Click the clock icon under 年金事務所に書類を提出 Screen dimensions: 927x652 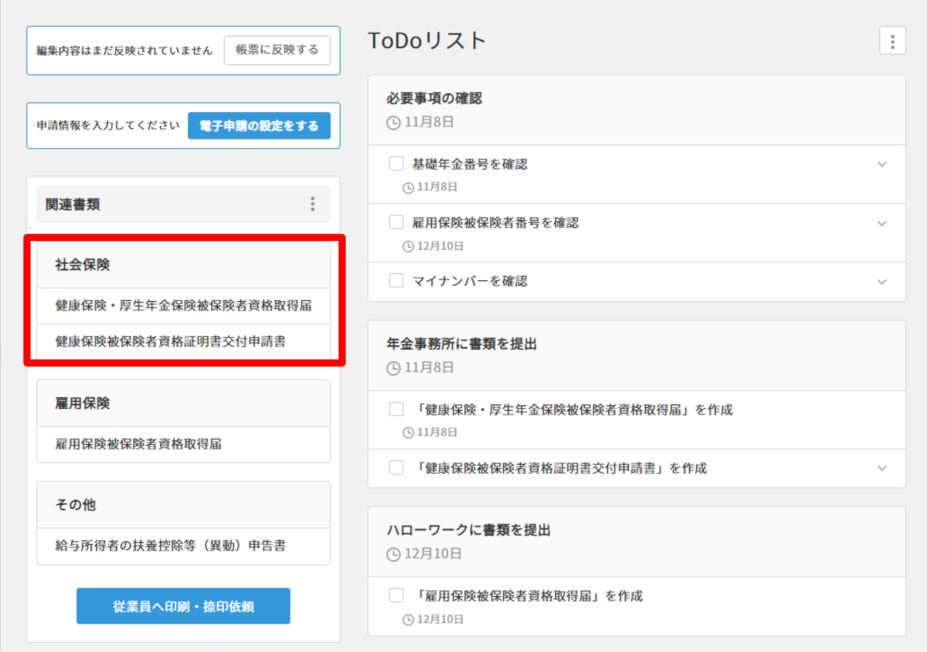tap(393, 368)
